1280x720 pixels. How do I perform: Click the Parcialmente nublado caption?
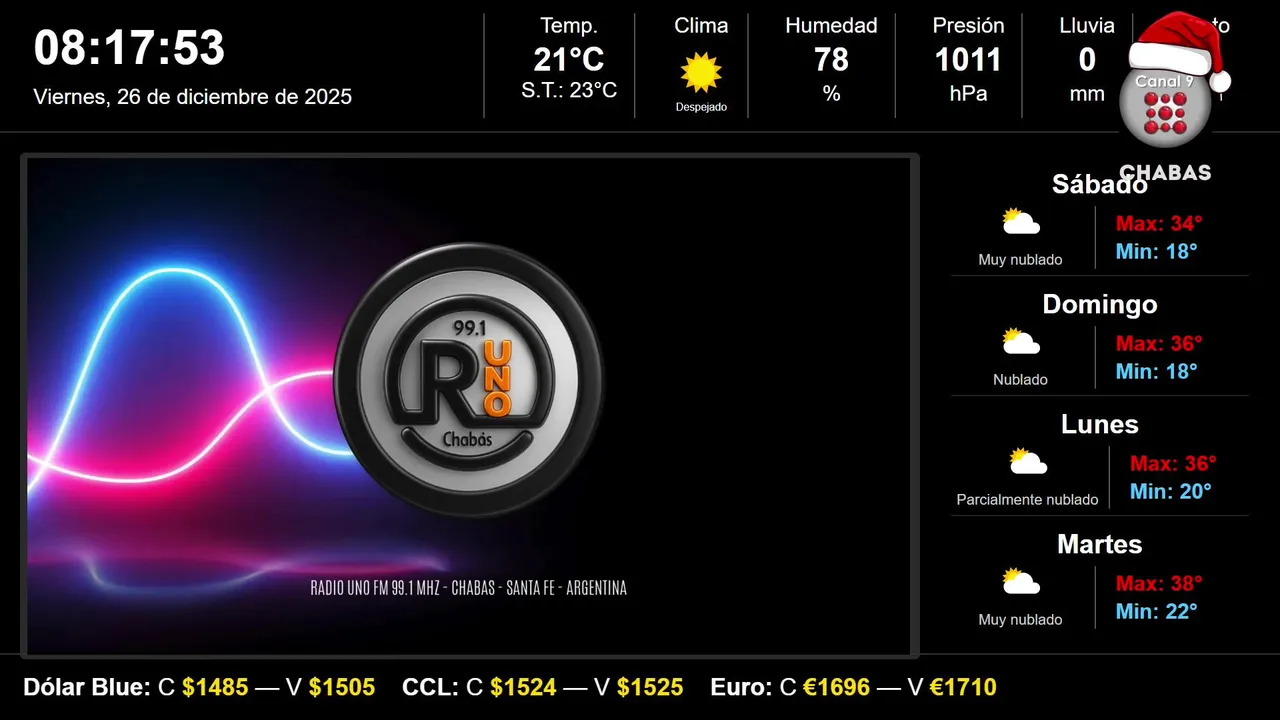coord(1027,500)
